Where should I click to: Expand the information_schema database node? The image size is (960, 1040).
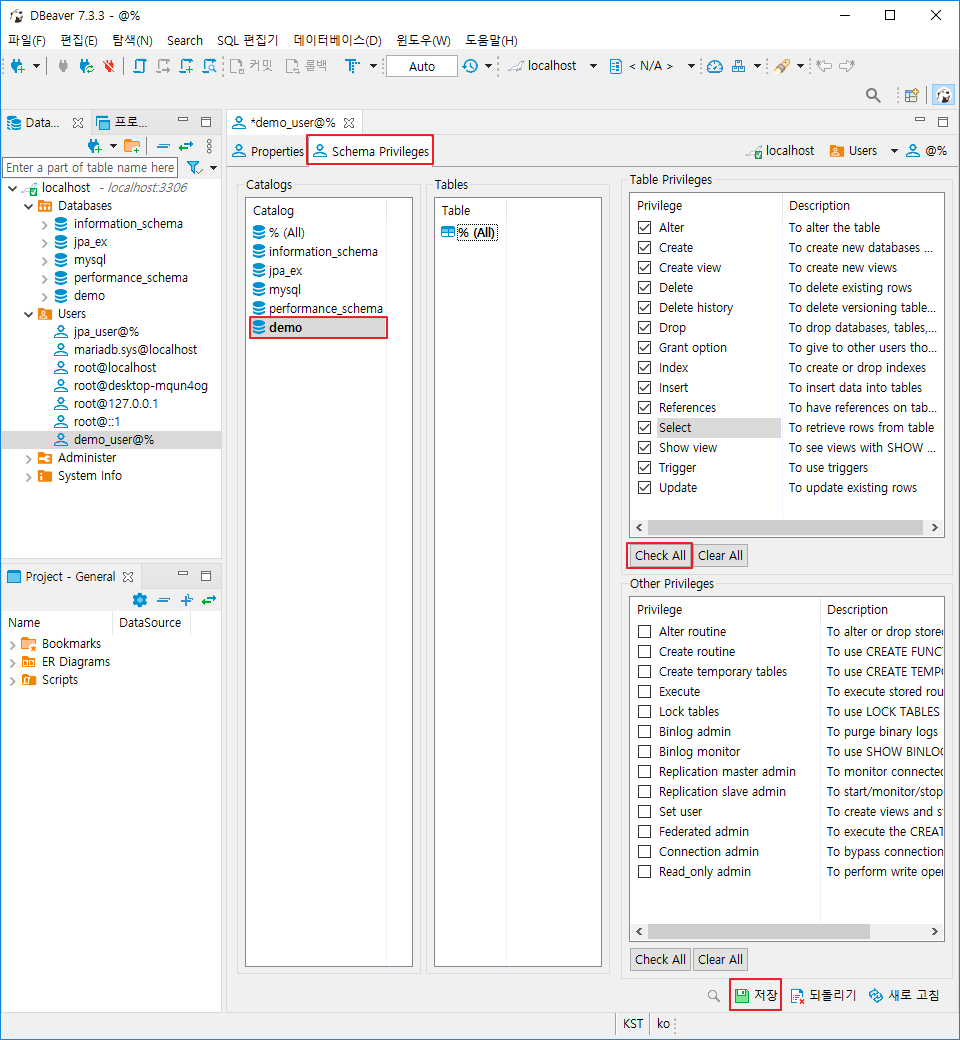click(44, 224)
